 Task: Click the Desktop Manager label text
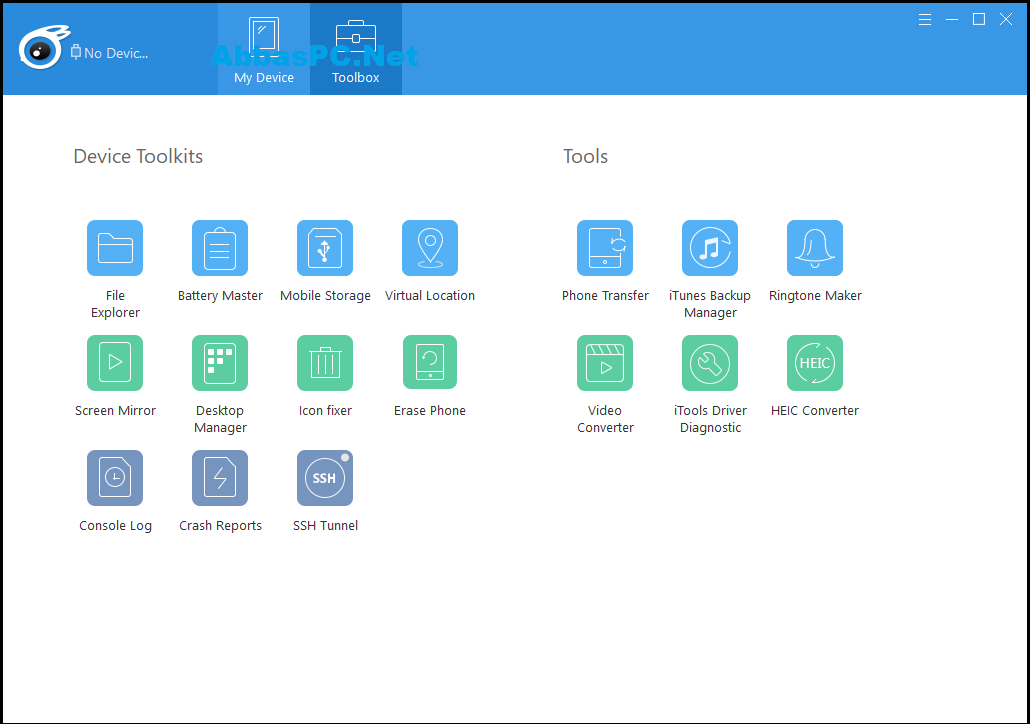220,419
